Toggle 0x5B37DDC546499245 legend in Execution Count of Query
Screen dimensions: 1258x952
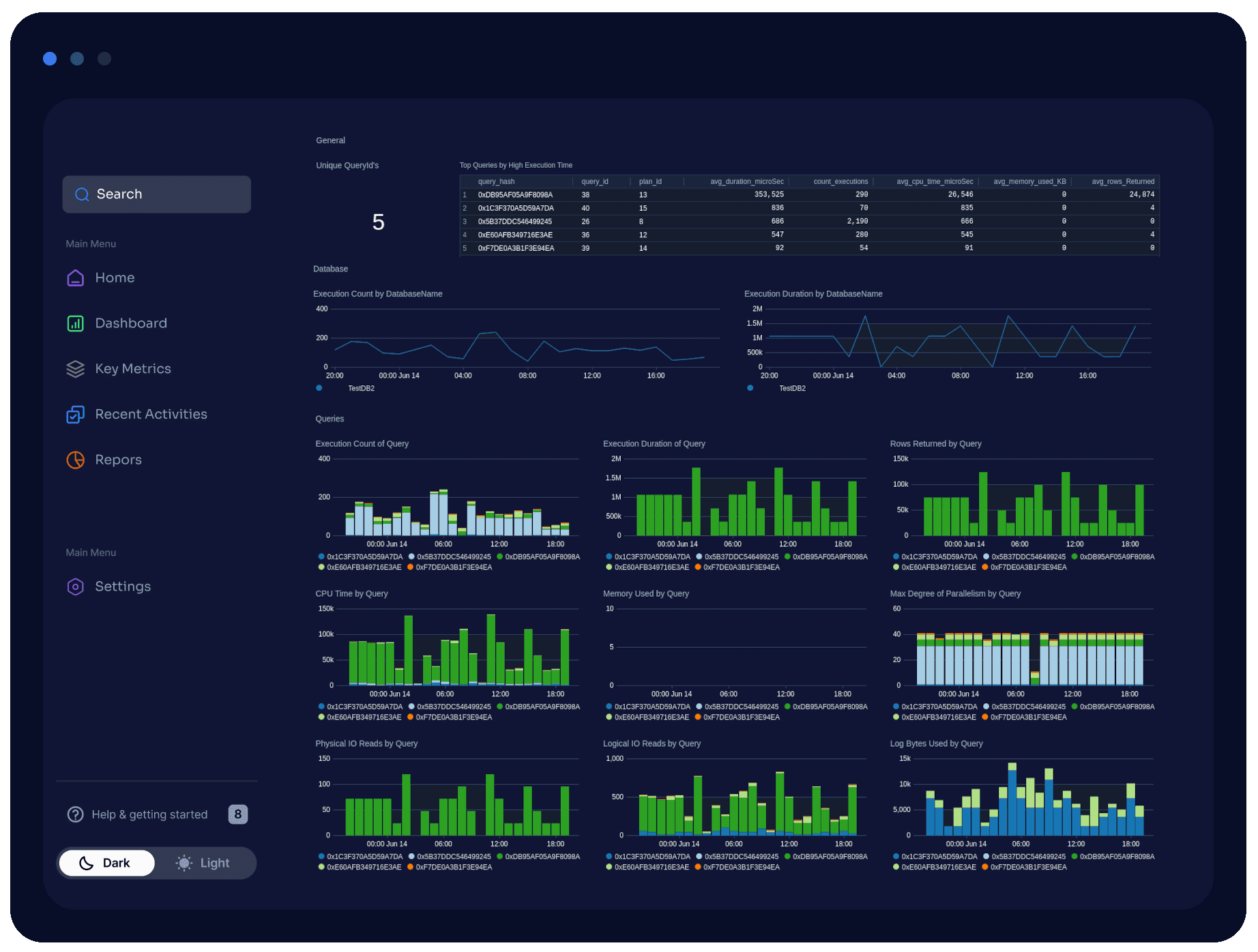pos(450,557)
